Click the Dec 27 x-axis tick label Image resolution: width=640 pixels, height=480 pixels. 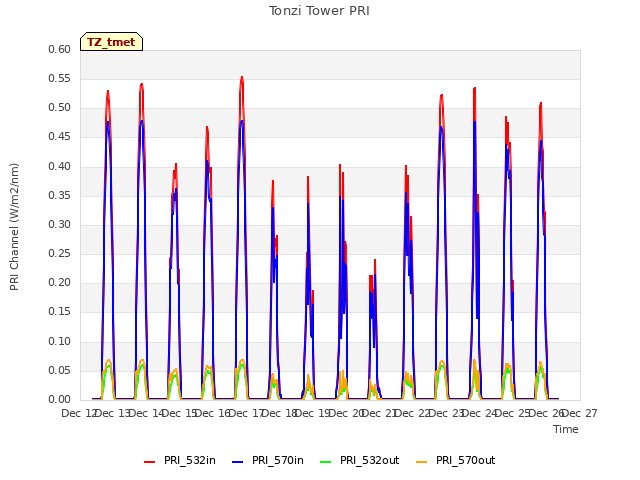(581, 413)
